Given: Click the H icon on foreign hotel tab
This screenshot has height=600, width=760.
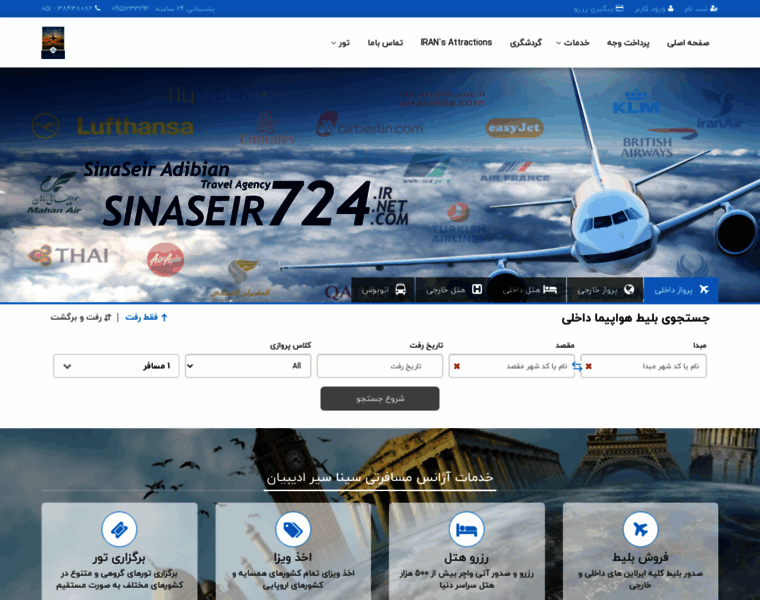Looking at the screenshot, I should pyautogui.click(x=477, y=289).
